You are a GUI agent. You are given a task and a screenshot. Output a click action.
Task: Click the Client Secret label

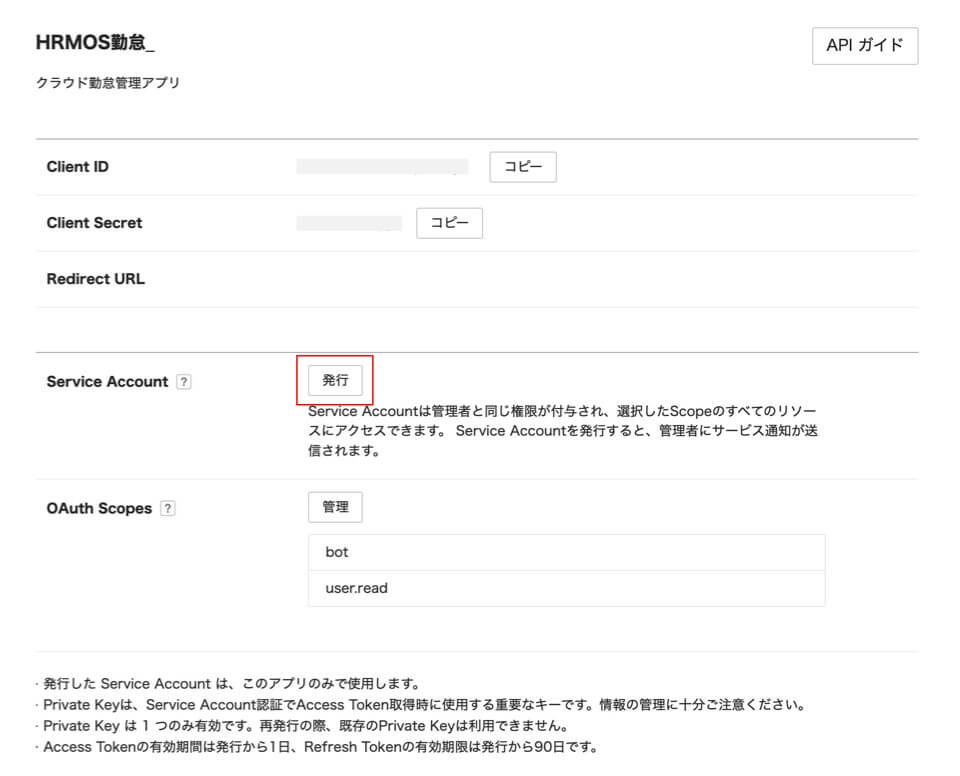tap(94, 223)
